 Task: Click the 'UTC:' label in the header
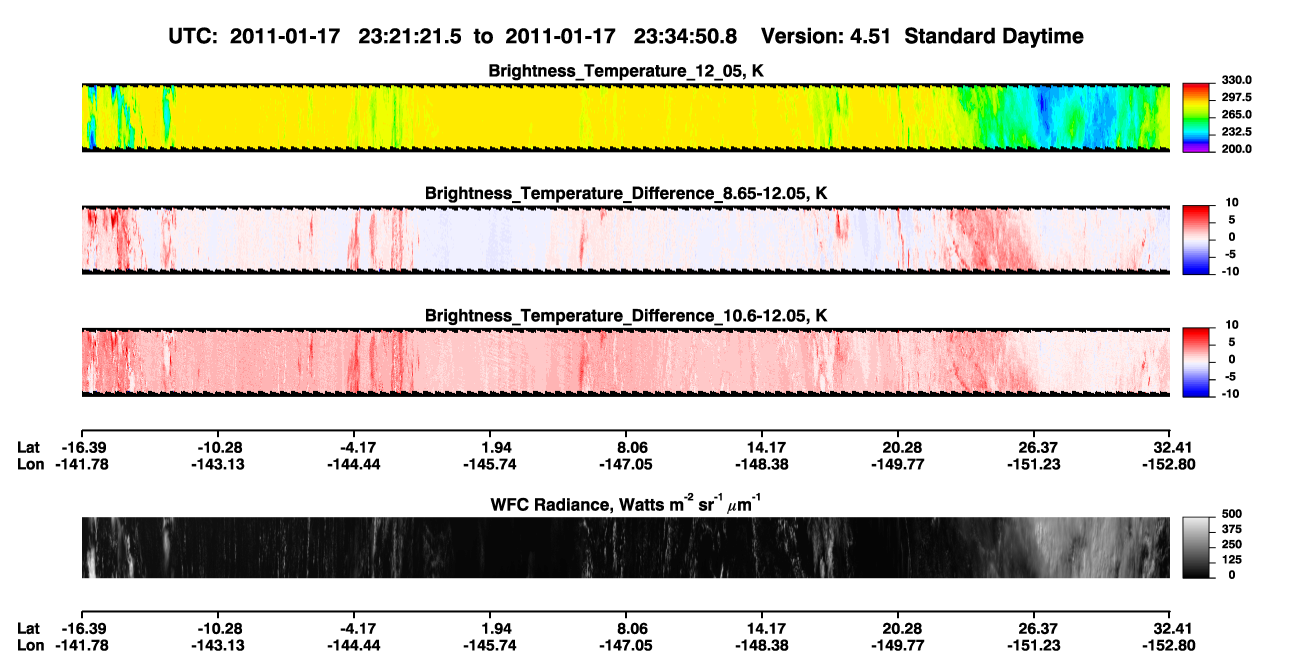pyautogui.click(x=194, y=36)
